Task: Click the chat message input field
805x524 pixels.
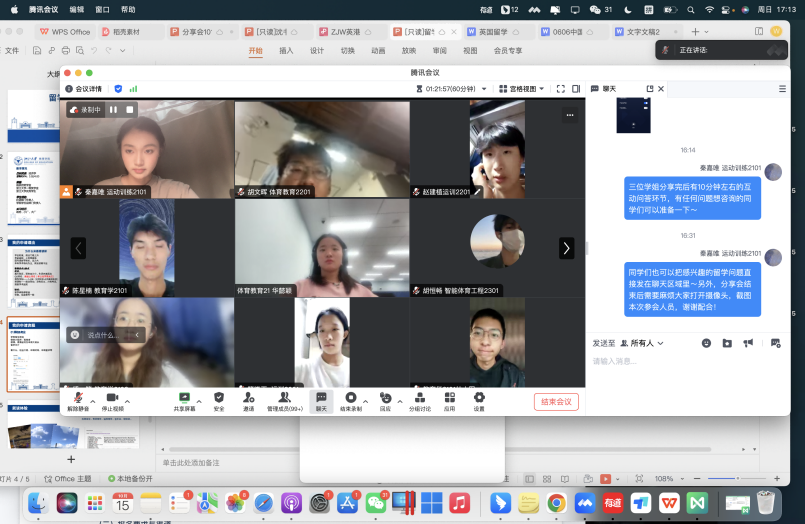Action: 680,362
